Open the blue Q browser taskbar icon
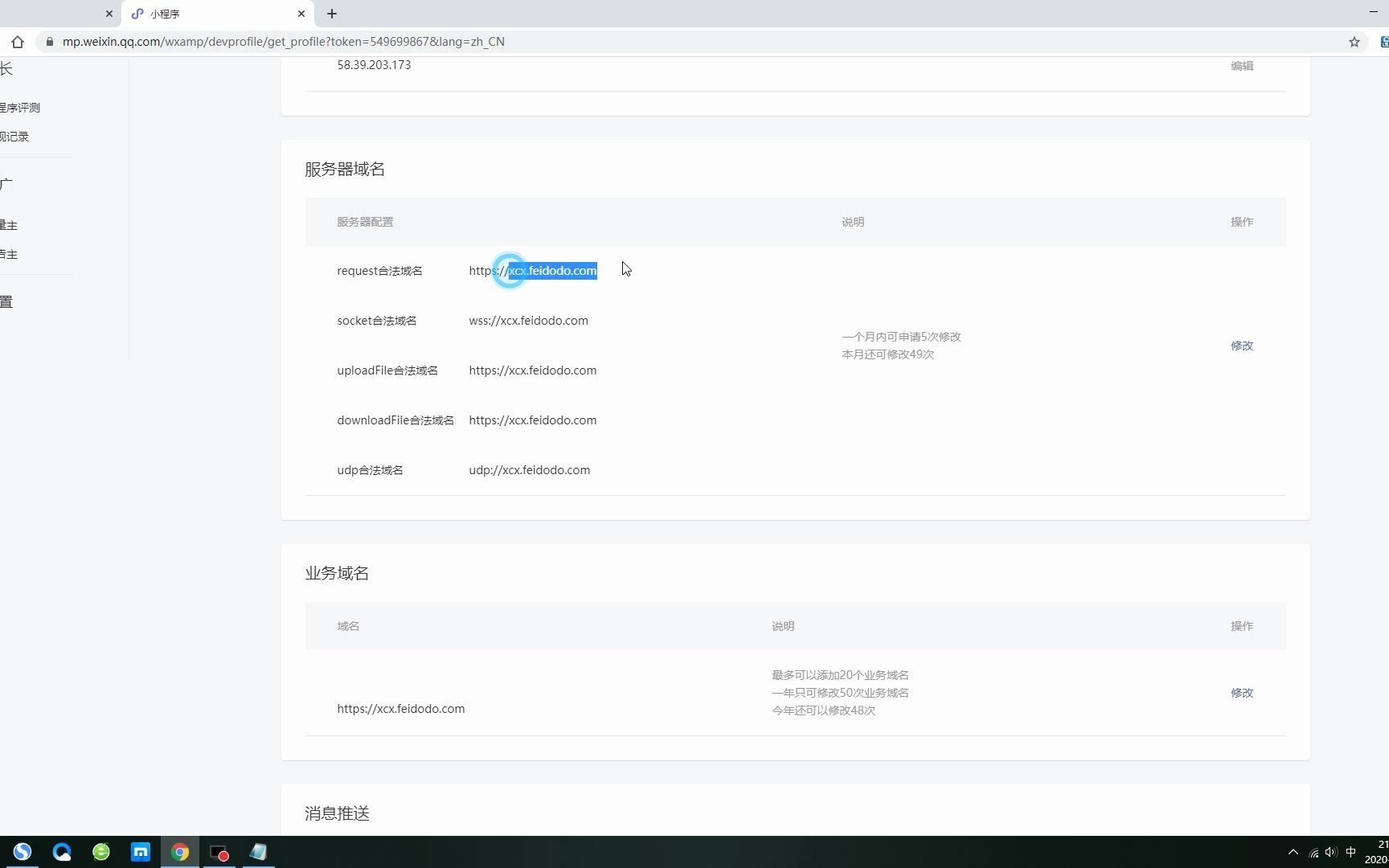This screenshot has width=1389, height=868. pos(62,852)
